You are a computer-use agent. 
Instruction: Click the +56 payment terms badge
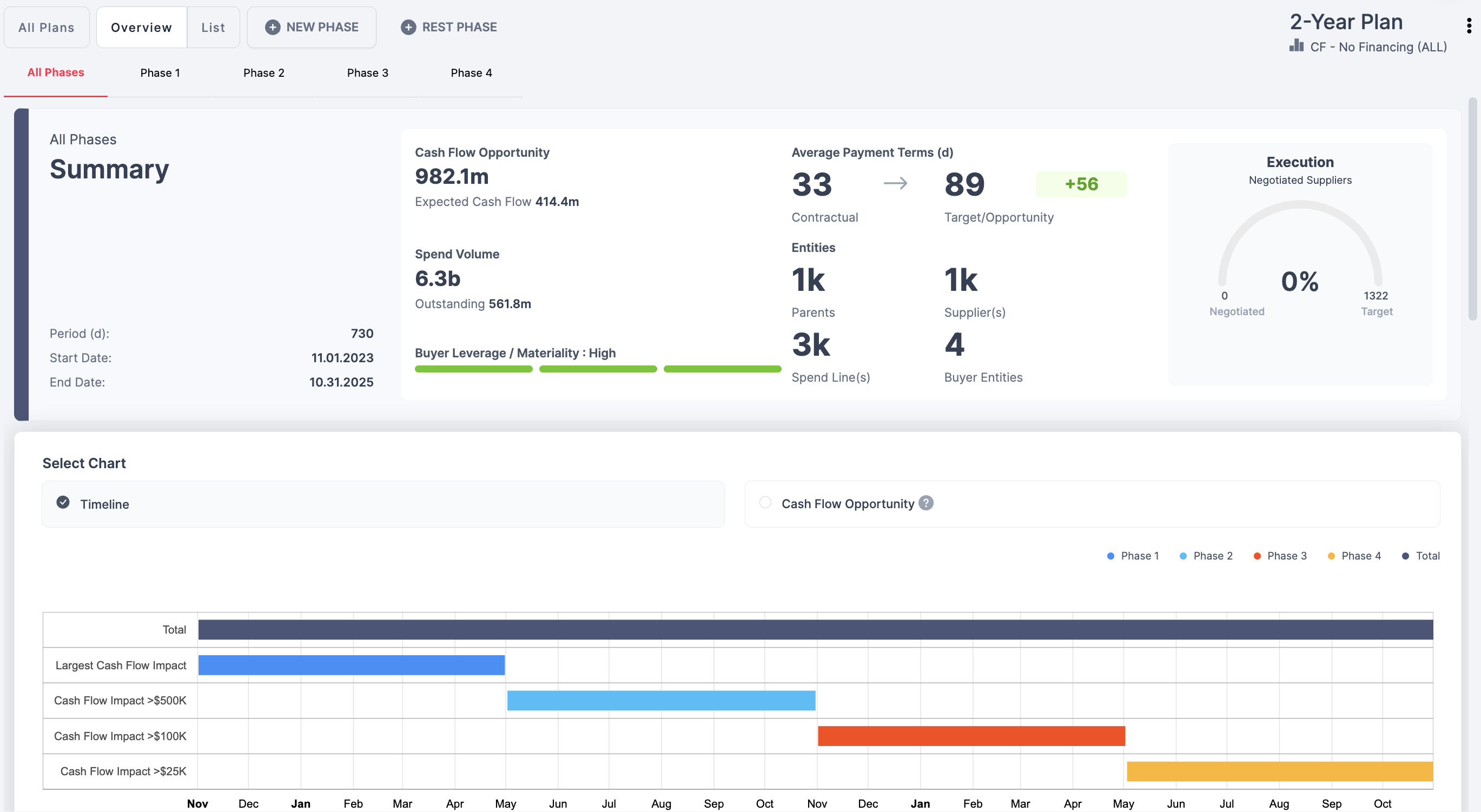pos(1081,184)
